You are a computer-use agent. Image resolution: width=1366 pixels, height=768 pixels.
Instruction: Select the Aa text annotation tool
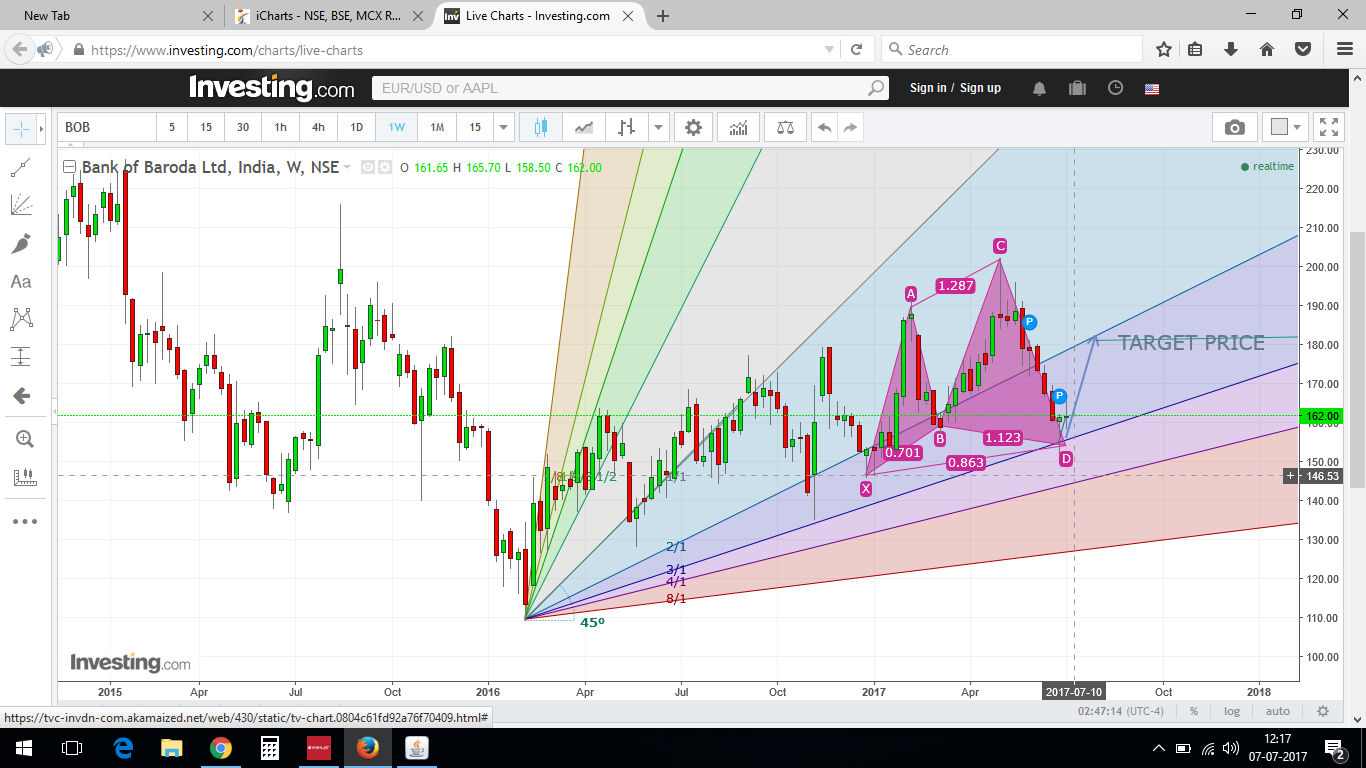pos(21,282)
